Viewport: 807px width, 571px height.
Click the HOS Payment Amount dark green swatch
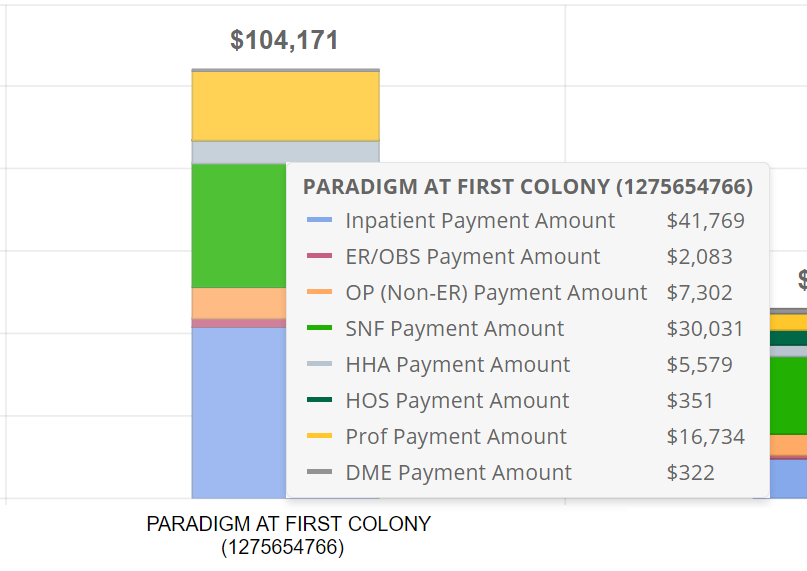(319, 400)
